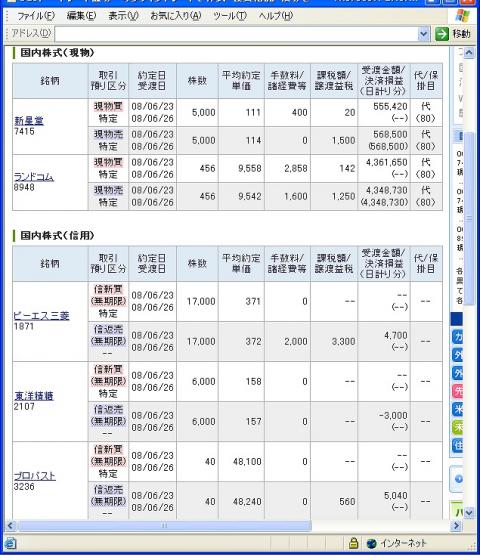Expand the address bar dropdown arrow
Image resolution: width=480 pixels, height=560 pixels.
click(424, 34)
